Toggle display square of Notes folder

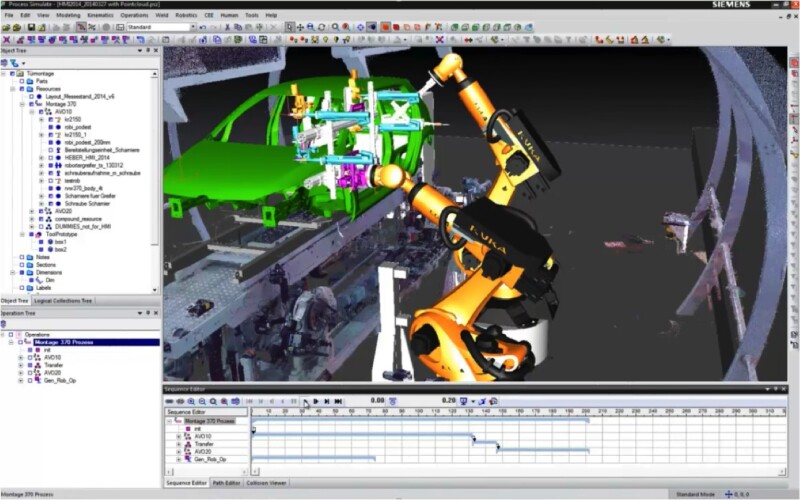tap(22, 257)
